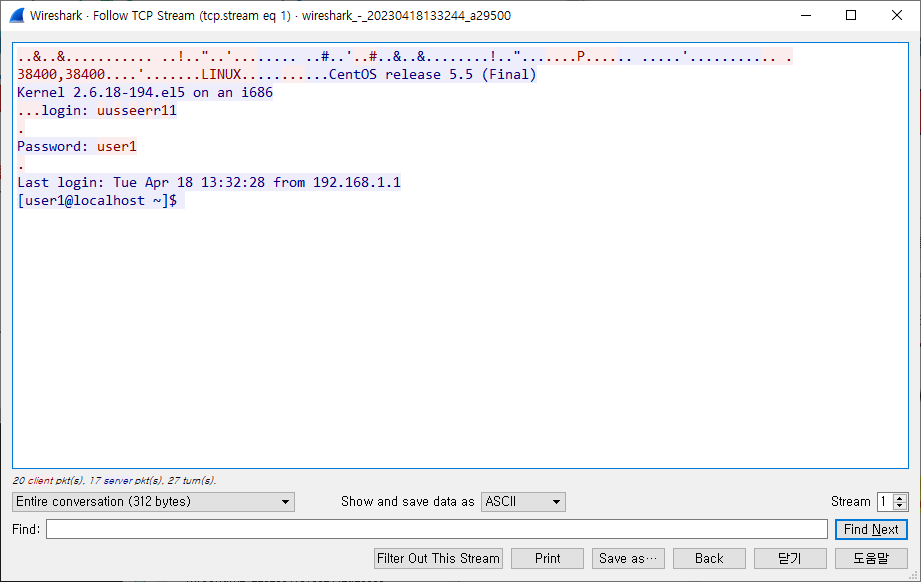The image size is (921, 582).
Task: Close the window with the X icon
Action: click(896, 15)
